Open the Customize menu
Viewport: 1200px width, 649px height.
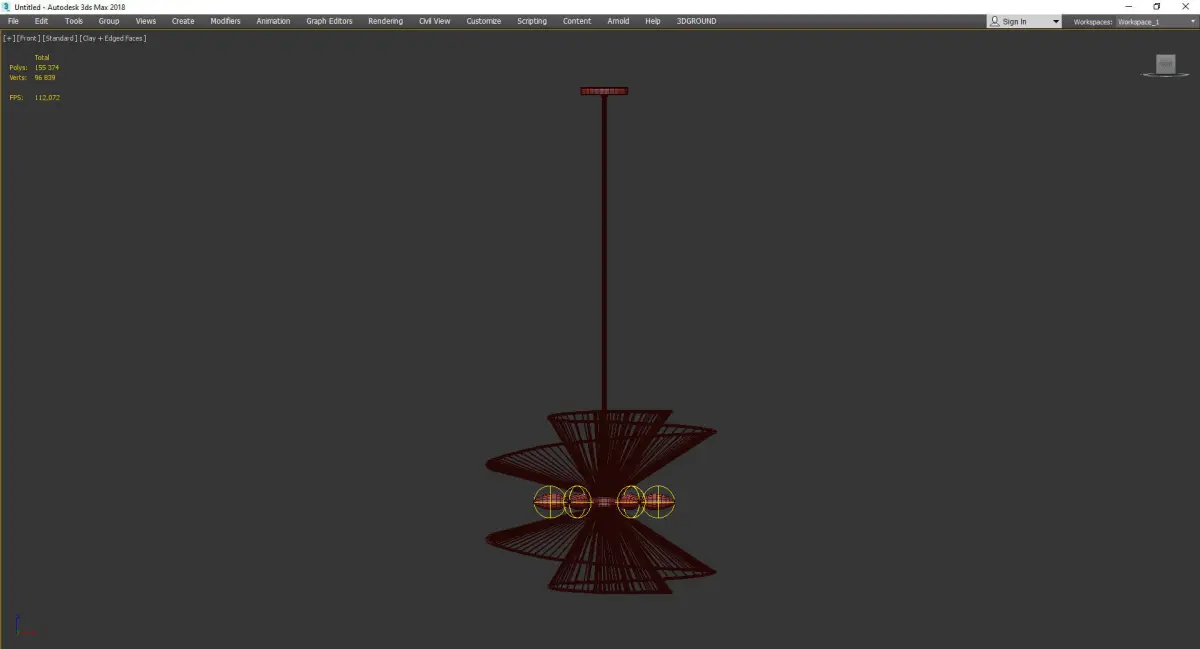coord(483,21)
